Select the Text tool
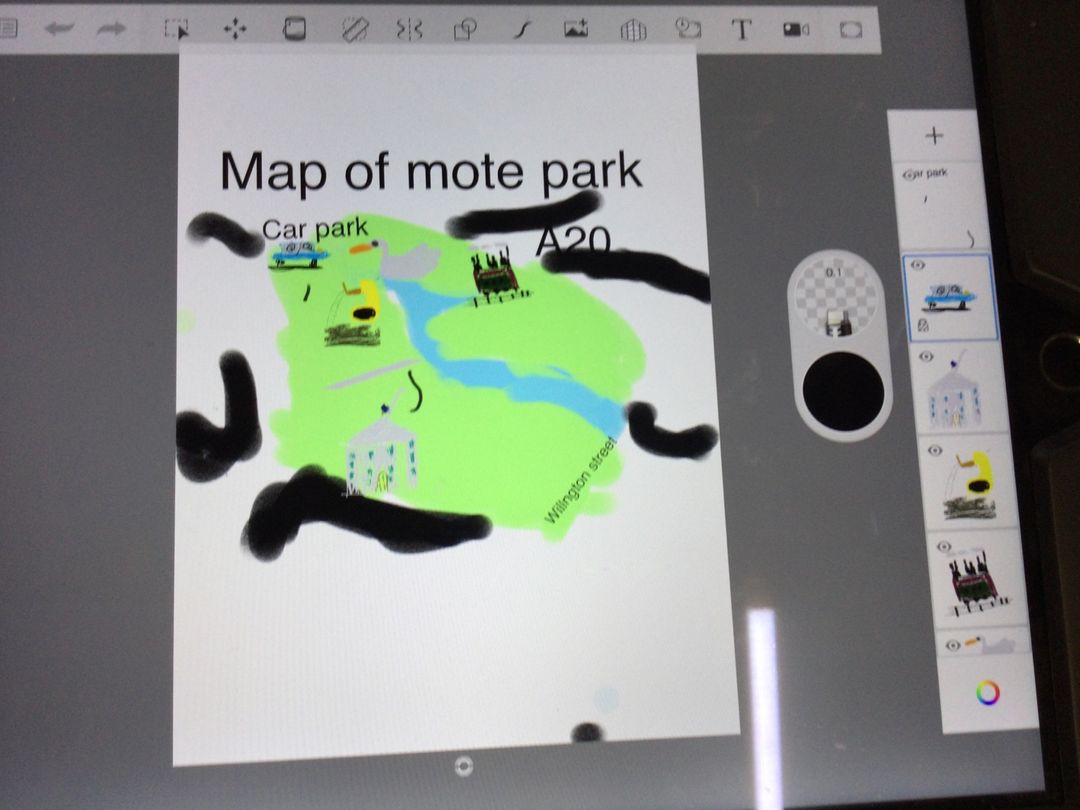 (x=742, y=29)
